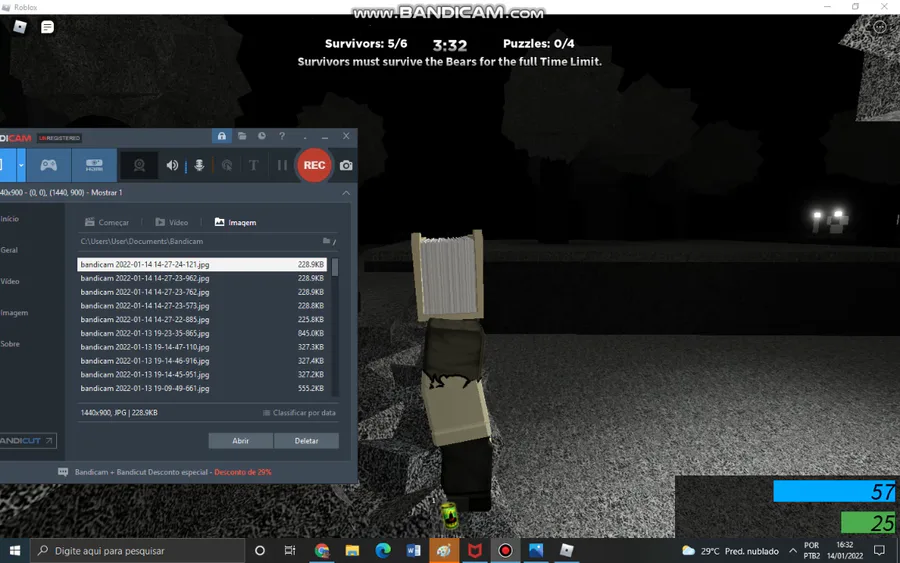Click the output path C:\Users\User\Documents\Bandicam

pos(142,242)
